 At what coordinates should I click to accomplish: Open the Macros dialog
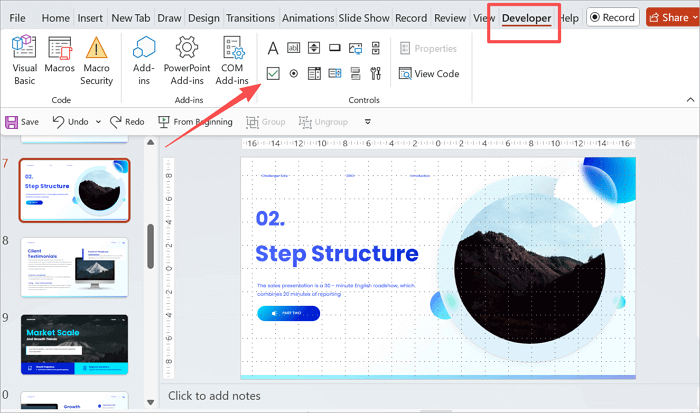(59, 54)
